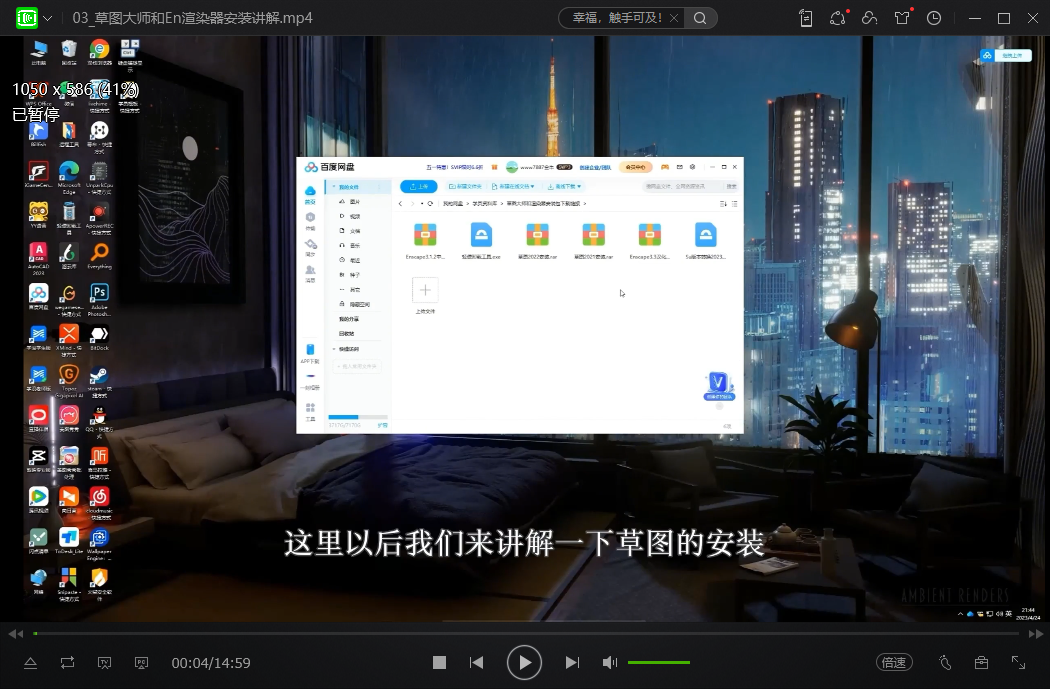Open Steam desktop shortcut
The image size is (1050, 689).
coord(99,382)
